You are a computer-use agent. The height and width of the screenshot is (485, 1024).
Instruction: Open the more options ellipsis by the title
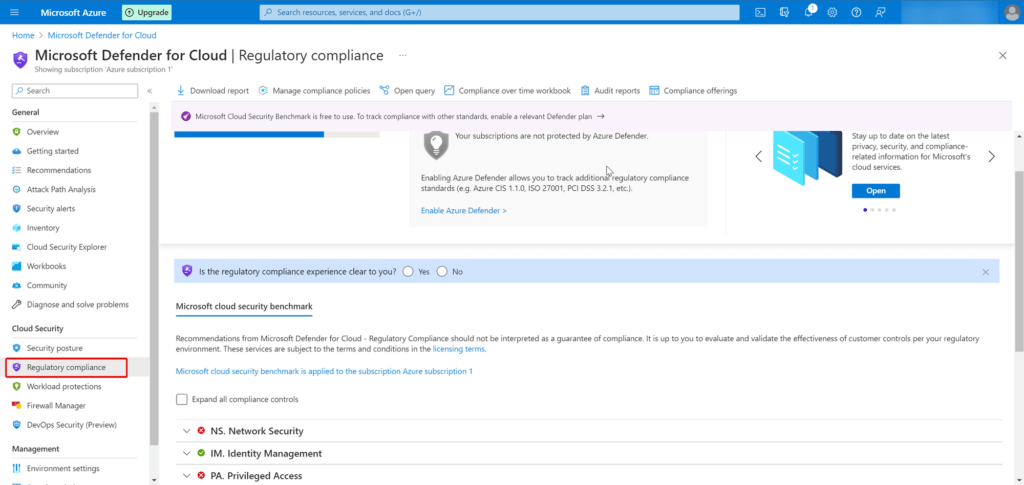tap(403, 55)
